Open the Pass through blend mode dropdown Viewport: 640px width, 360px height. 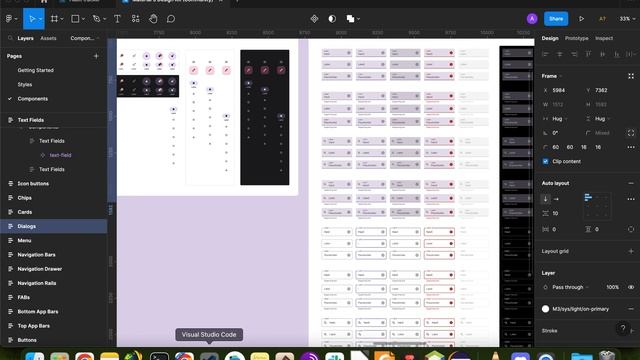click(570, 287)
